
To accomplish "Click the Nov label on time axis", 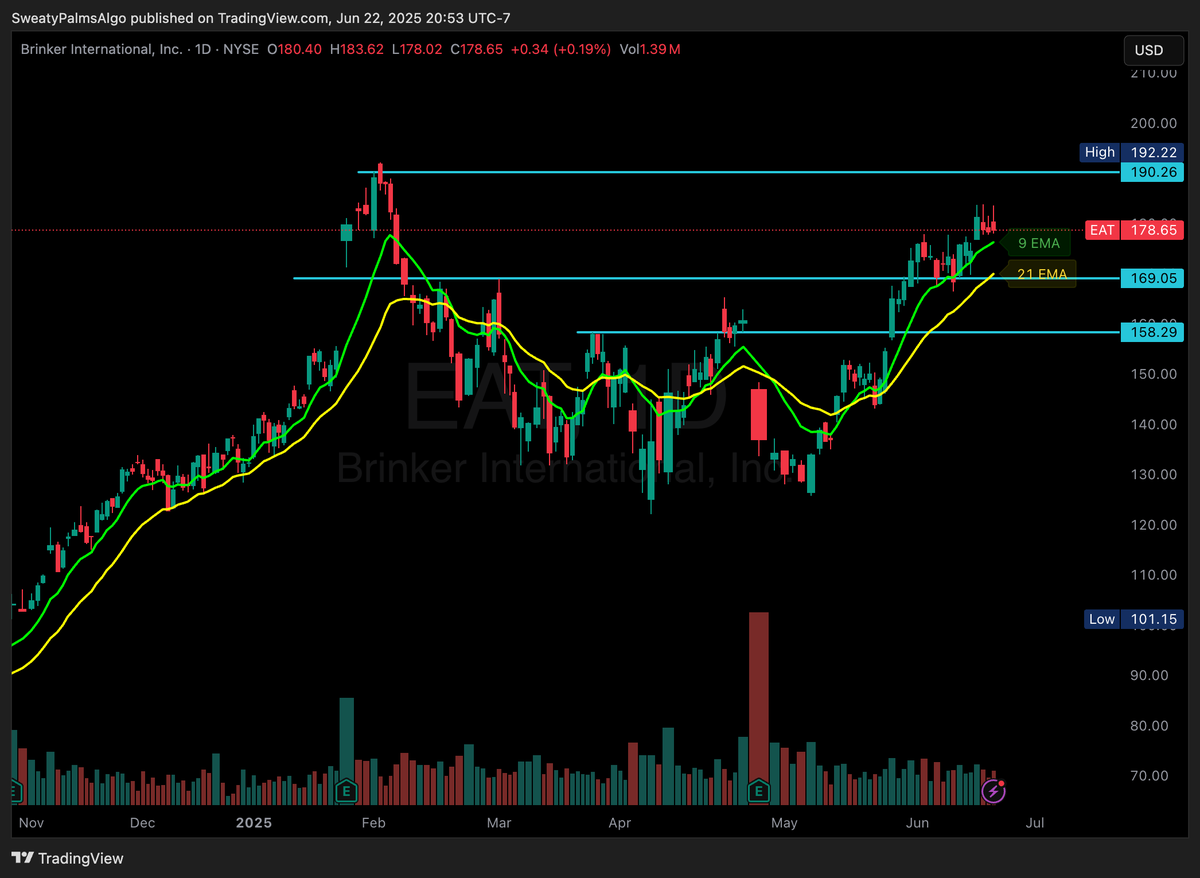I will (32, 823).
